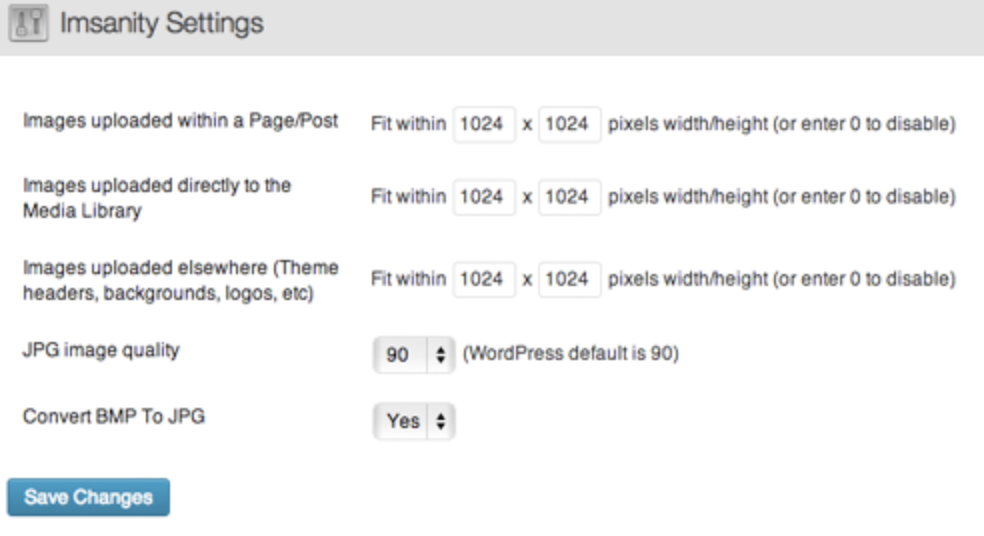The width and height of the screenshot is (984, 536).
Task: Click the 'JPG image quality' label
Action: [101, 350]
